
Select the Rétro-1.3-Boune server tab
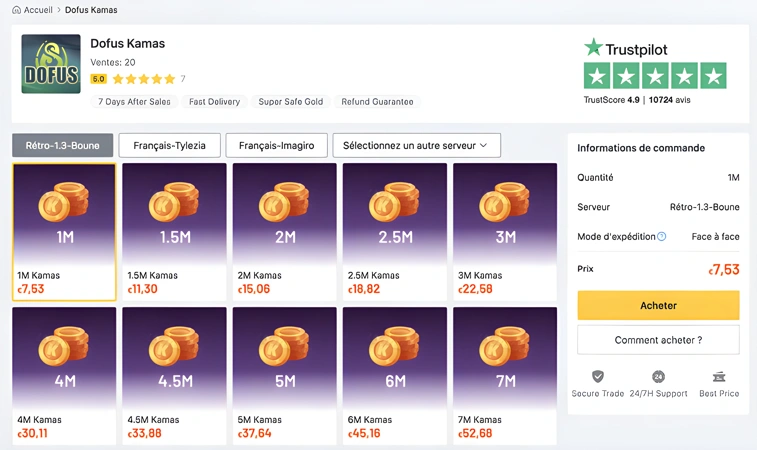(x=62, y=145)
